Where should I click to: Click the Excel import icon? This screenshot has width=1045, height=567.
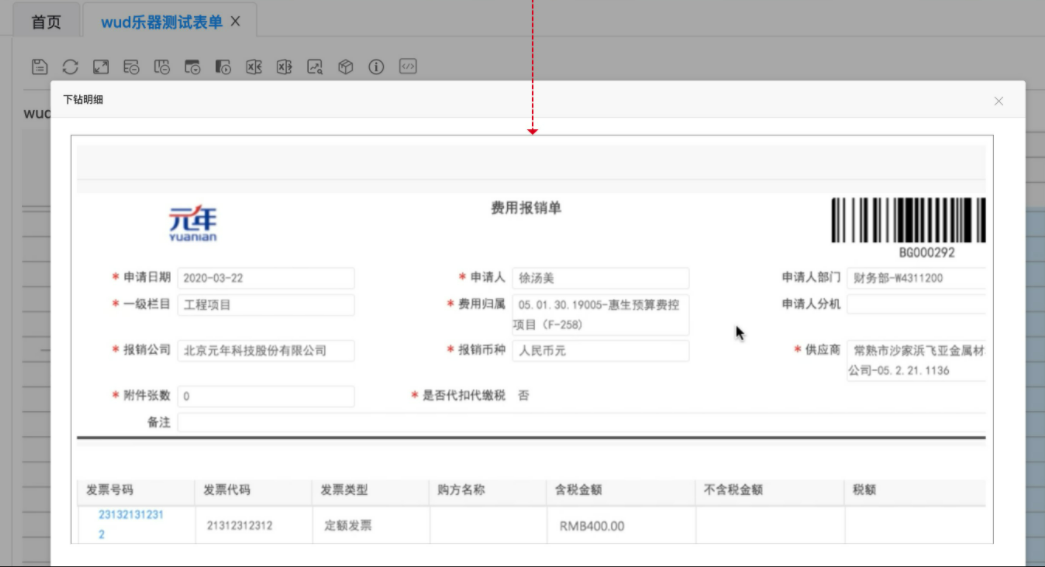(x=254, y=67)
